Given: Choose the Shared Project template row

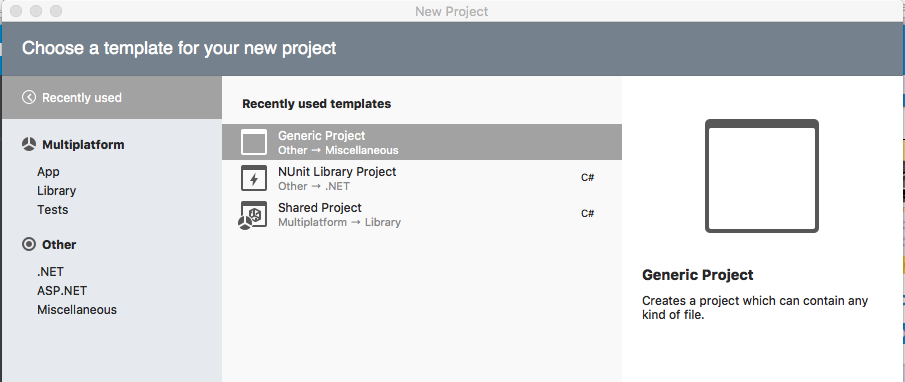Looking at the screenshot, I should [422, 215].
